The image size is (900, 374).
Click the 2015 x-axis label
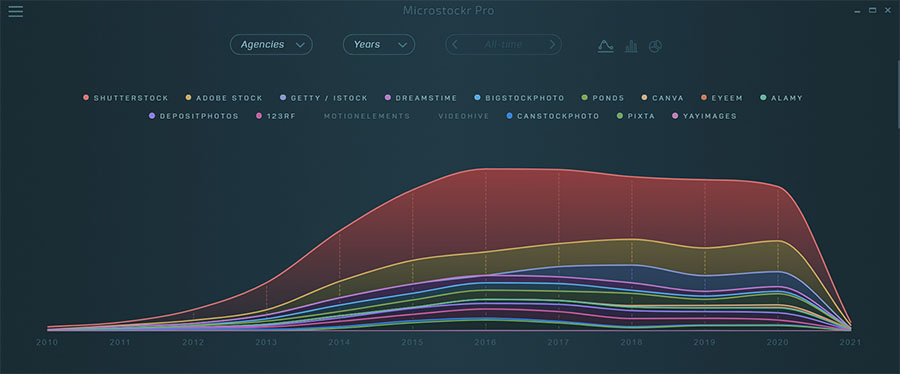[412, 342]
